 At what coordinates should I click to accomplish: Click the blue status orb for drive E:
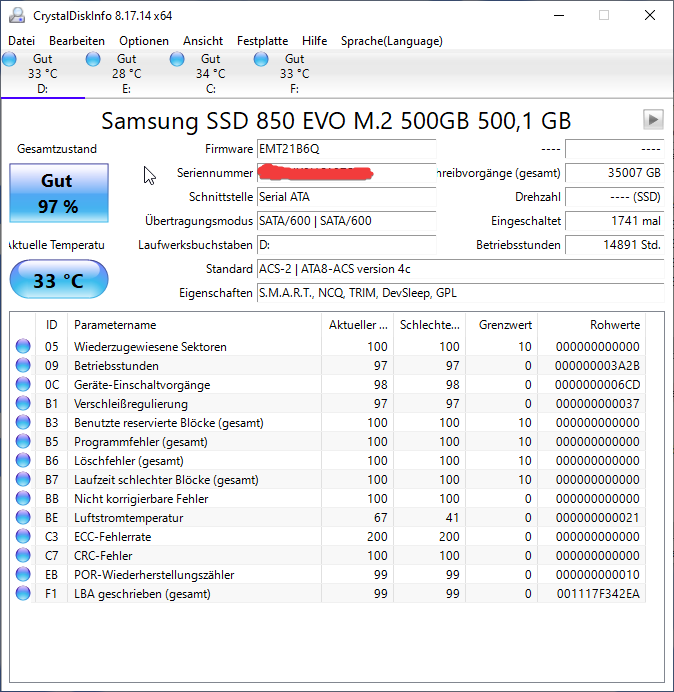(93, 59)
